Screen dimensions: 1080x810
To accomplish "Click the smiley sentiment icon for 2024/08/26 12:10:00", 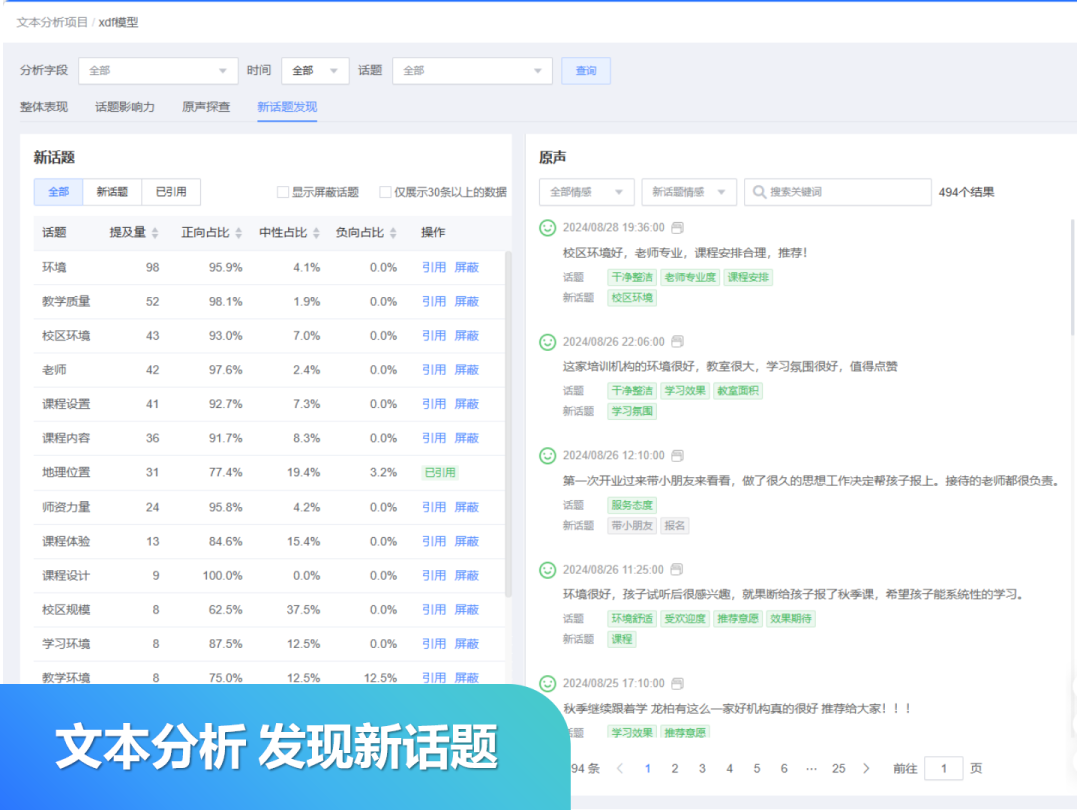I will (547, 456).
